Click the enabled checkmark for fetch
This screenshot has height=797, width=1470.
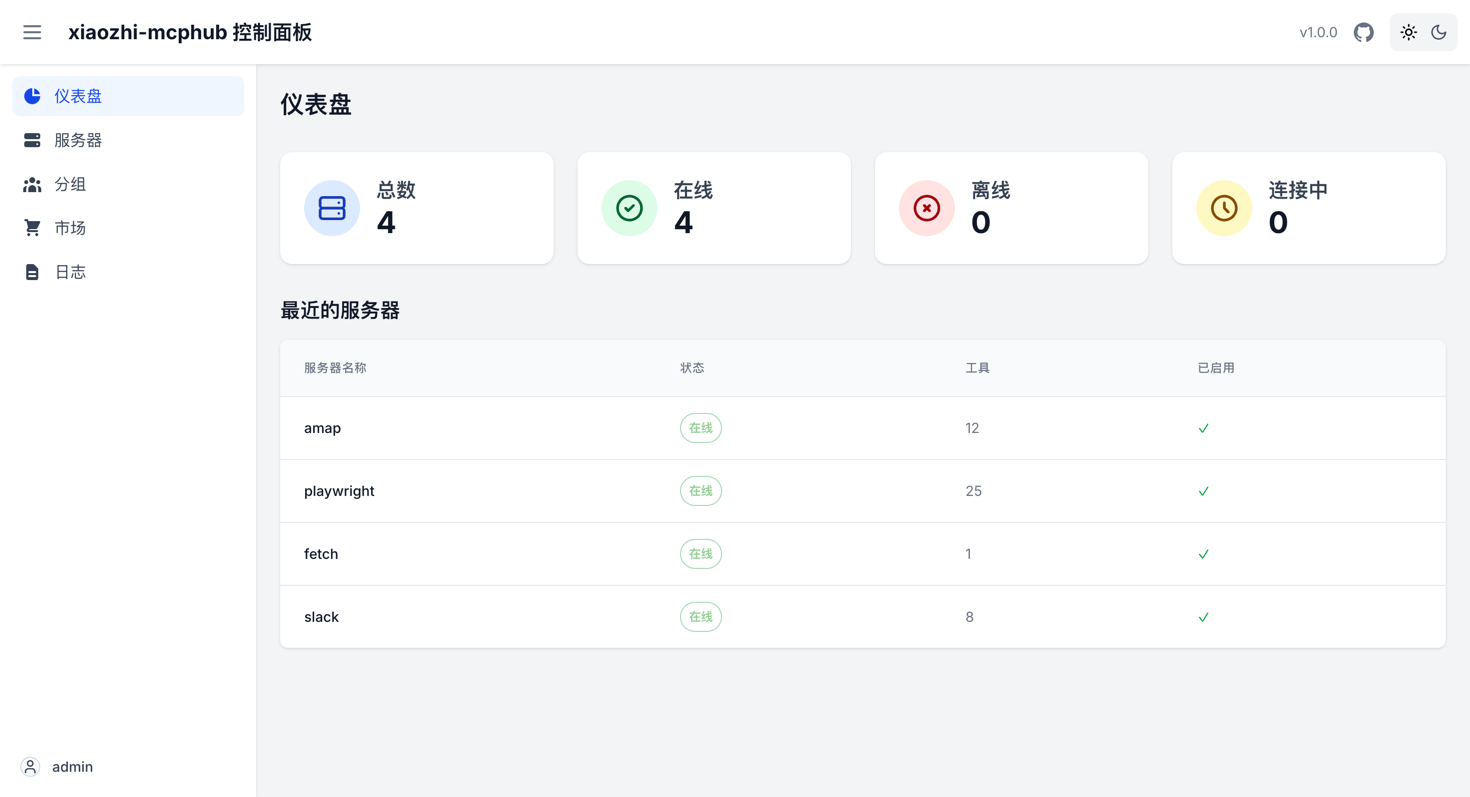[x=1203, y=554]
